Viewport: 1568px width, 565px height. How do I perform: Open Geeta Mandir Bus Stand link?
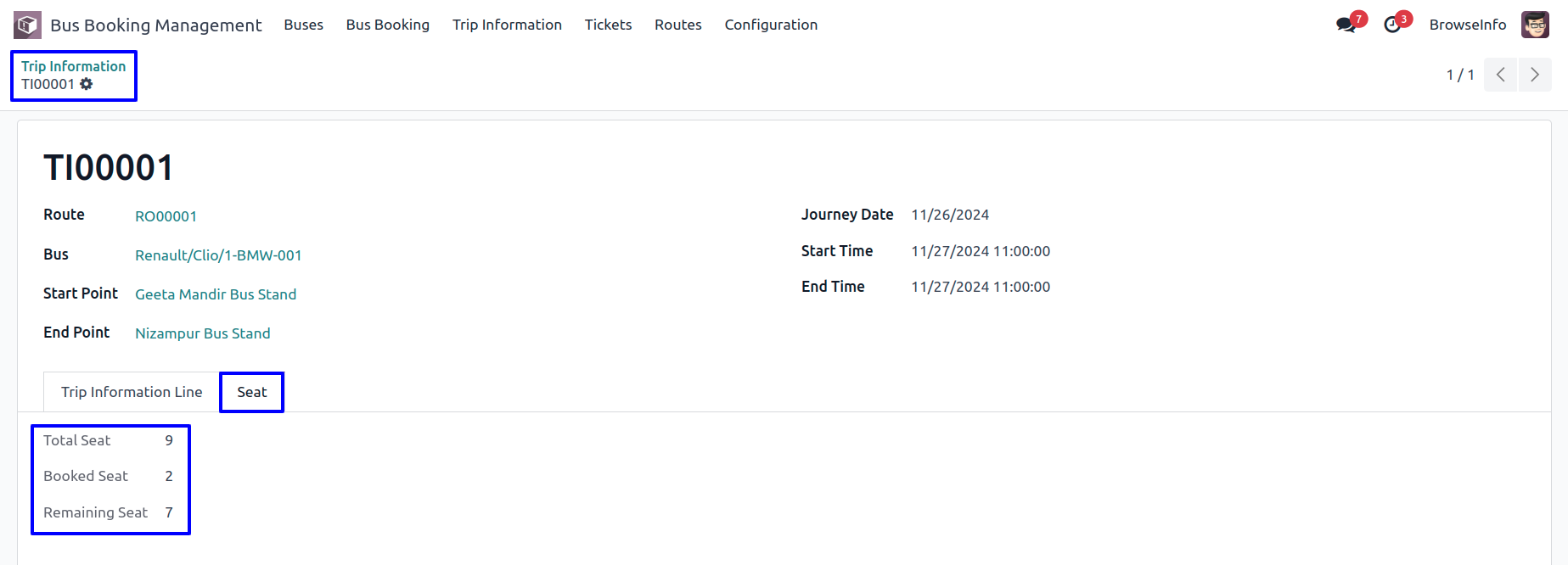click(x=216, y=294)
